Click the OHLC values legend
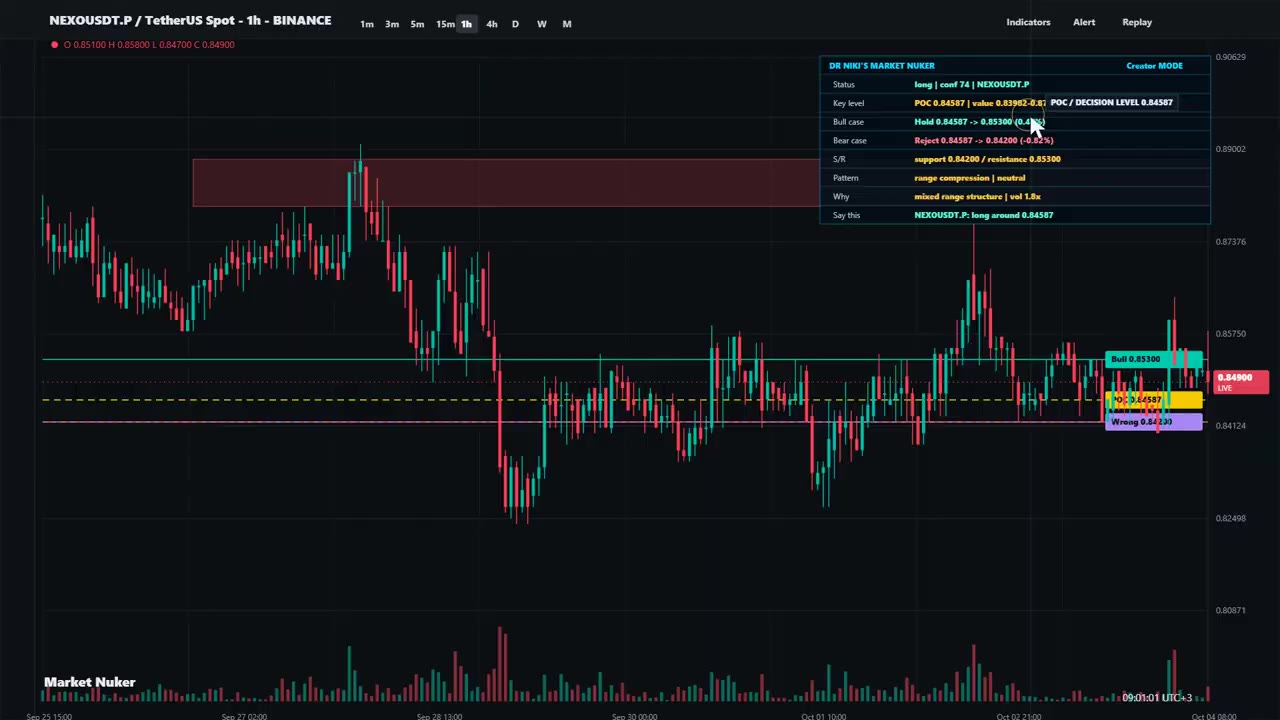 [x=149, y=44]
